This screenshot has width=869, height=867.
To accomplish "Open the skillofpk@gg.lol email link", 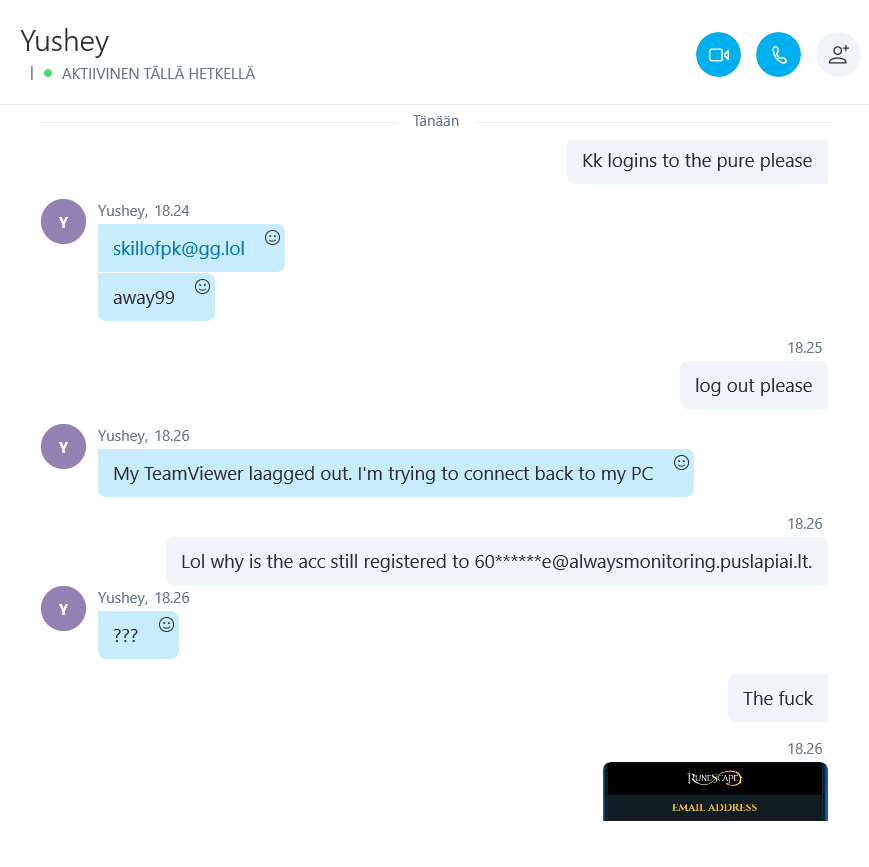I will tap(178, 249).
